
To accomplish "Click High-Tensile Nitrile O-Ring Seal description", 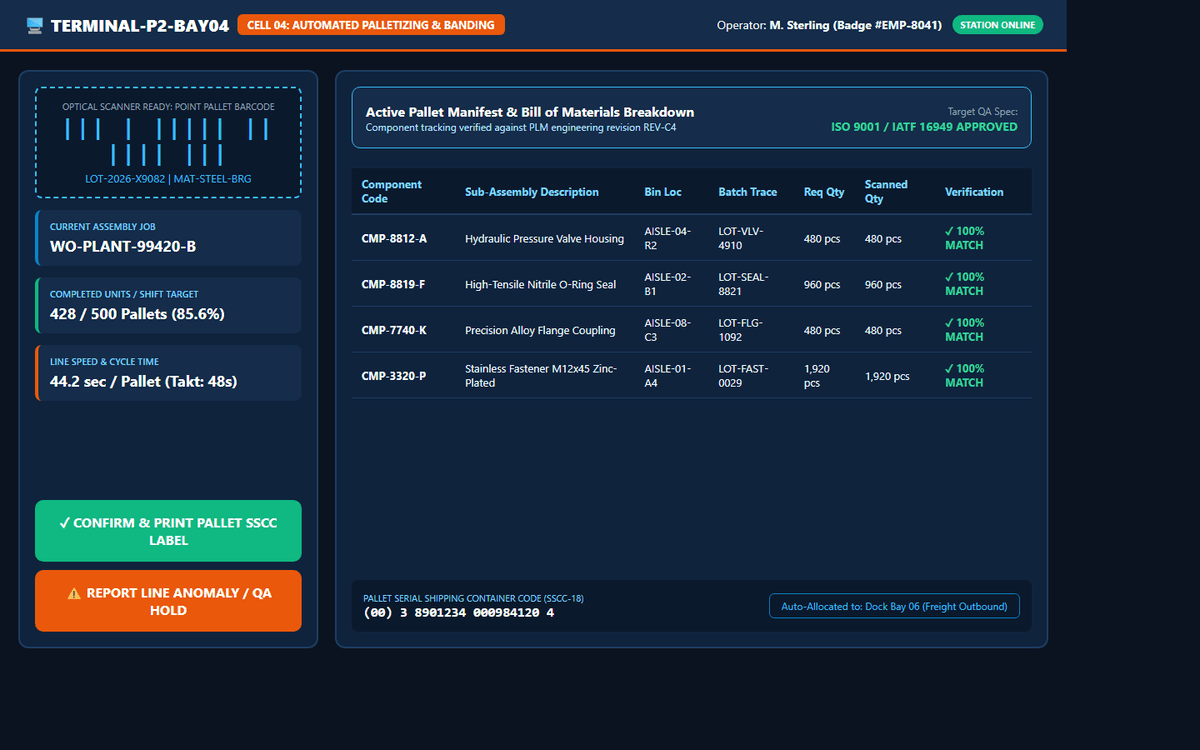I will [x=541, y=285].
